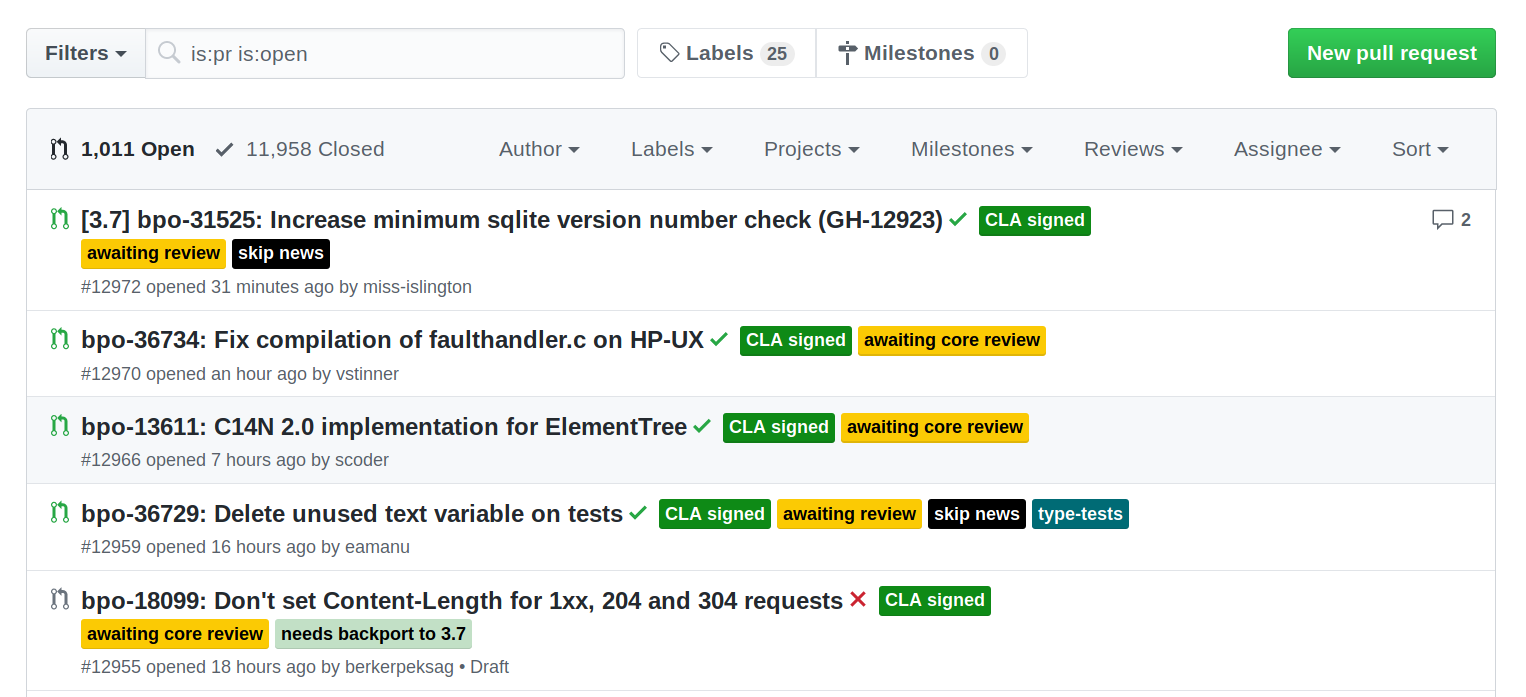This screenshot has width=1526, height=697.
Task: Open the Sort dropdown menu
Action: click(x=1420, y=149)
